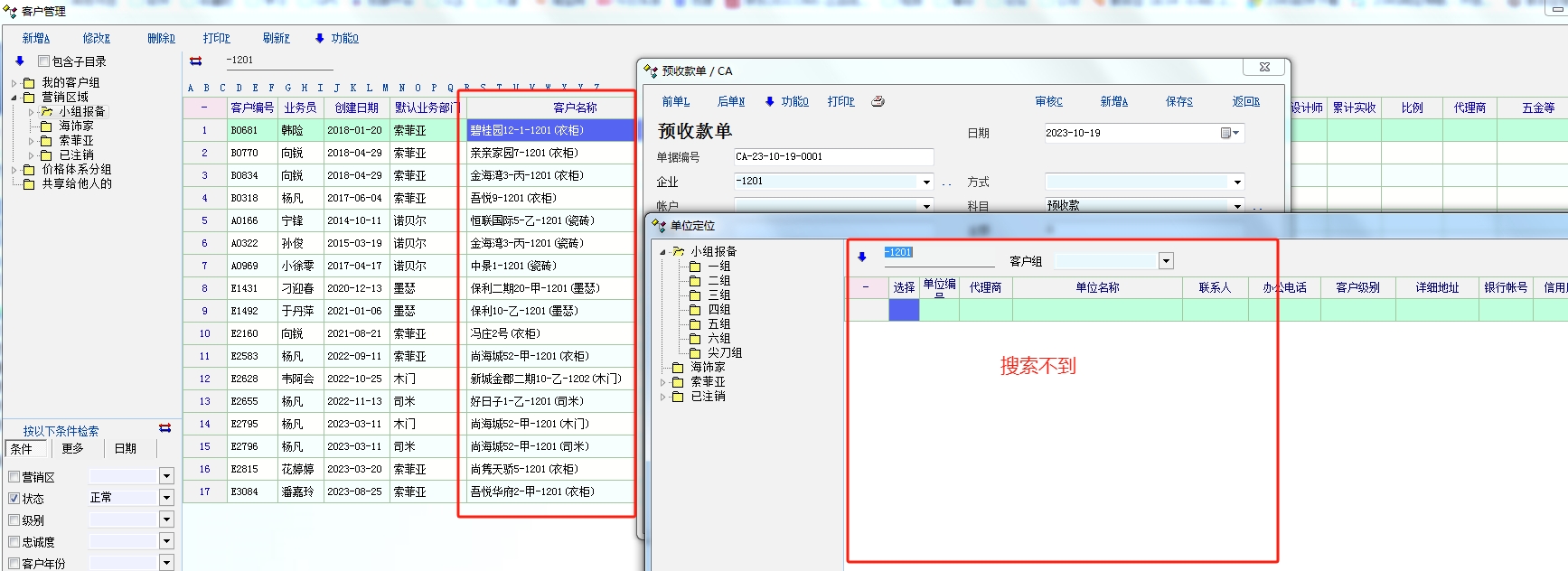The height and width of the screenshot is (571, 1568).
Task: Click the blue arrow in 单位定位 search bar
Action: [x=862, y=257]
